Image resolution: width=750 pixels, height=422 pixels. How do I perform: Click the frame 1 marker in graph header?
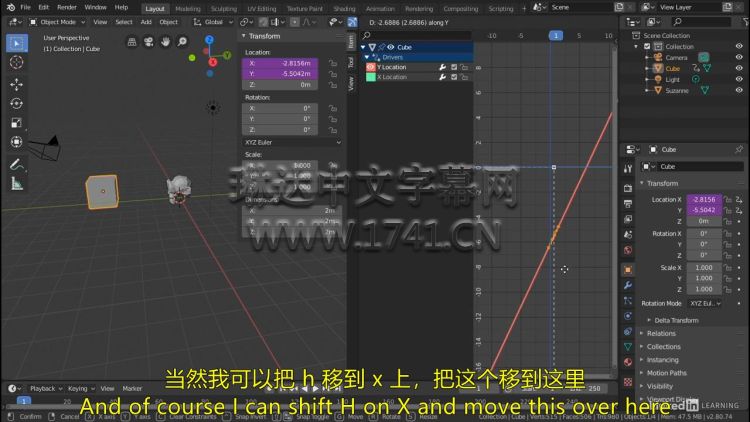(555, 35)
